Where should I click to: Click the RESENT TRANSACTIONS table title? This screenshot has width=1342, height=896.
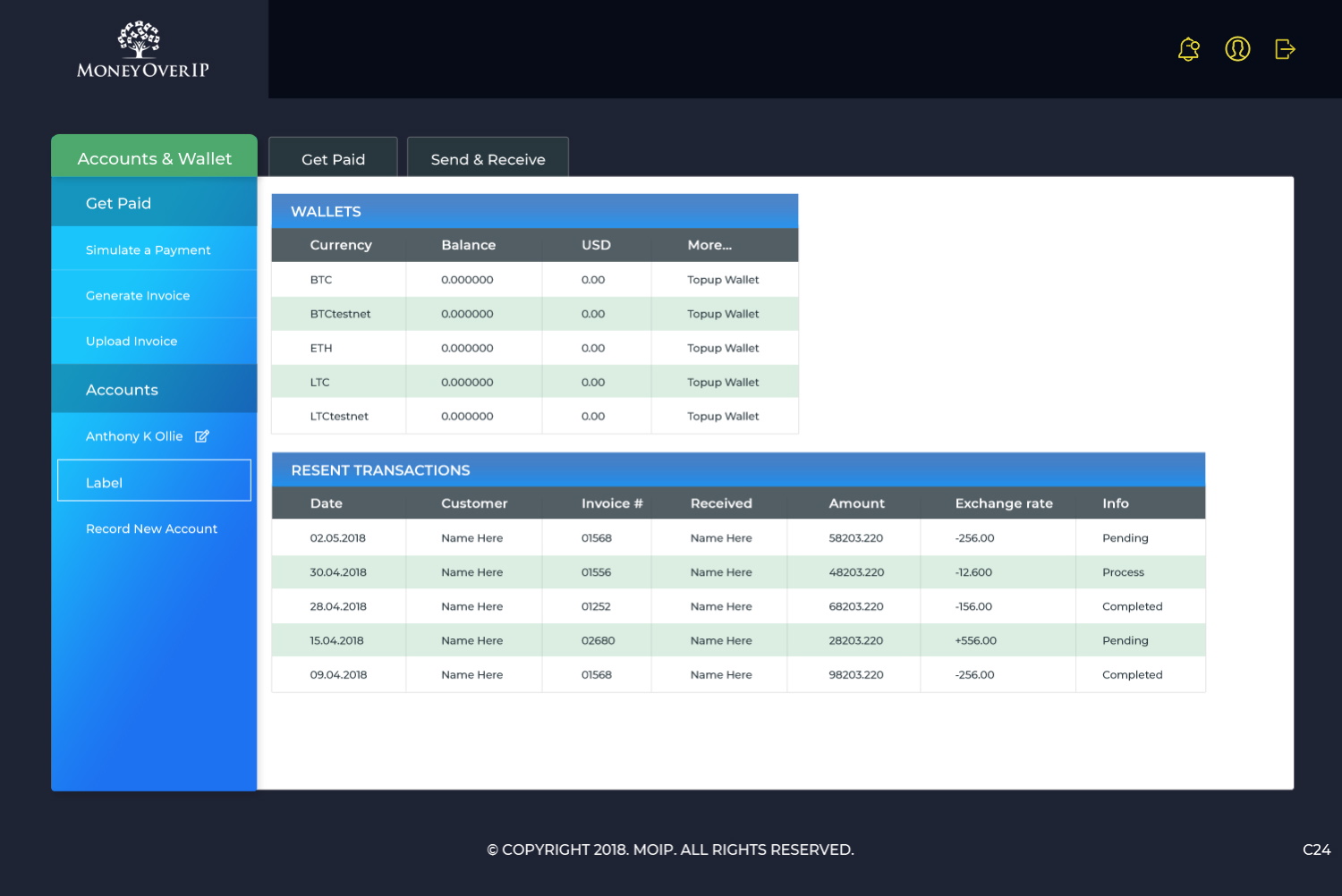[380, 470]
